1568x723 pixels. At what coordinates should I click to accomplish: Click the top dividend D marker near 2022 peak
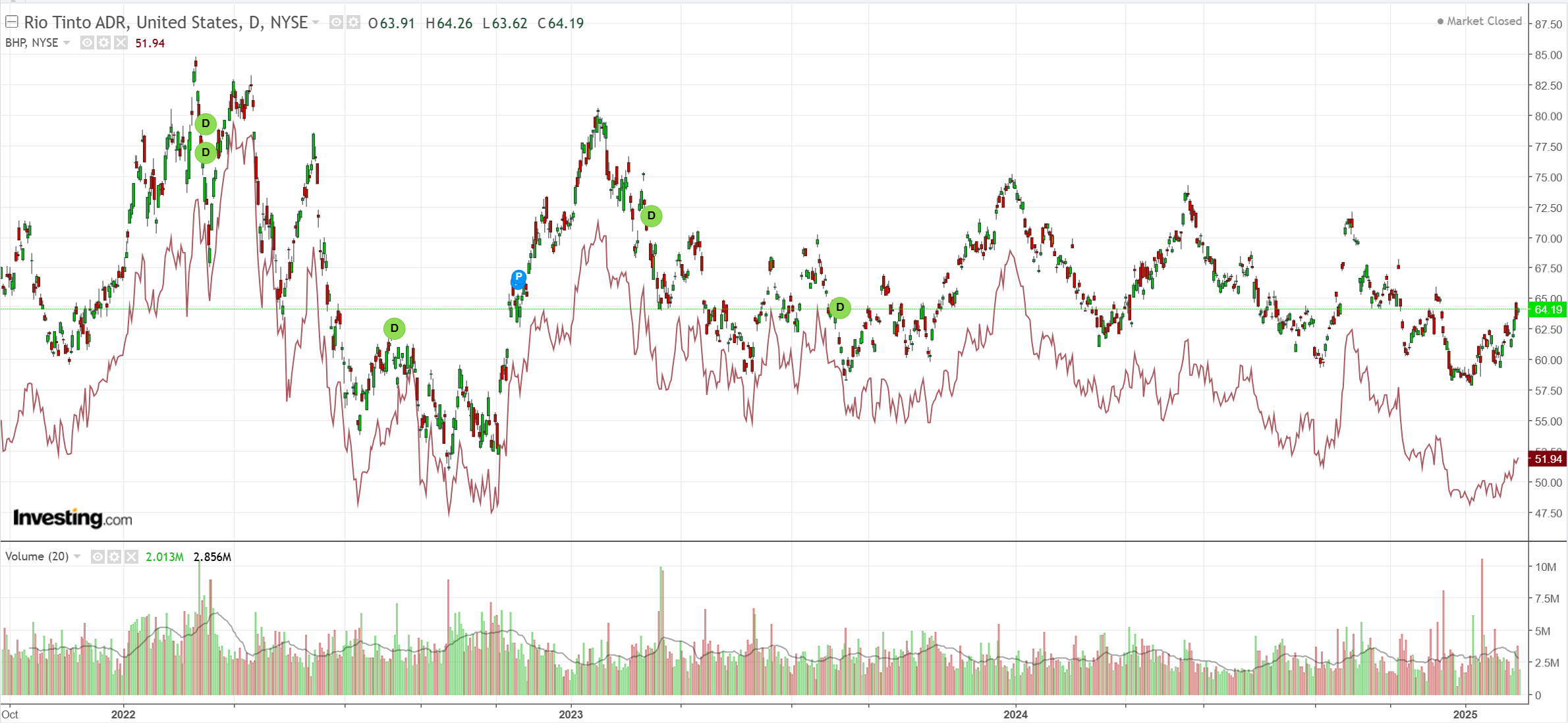(206, 124)
